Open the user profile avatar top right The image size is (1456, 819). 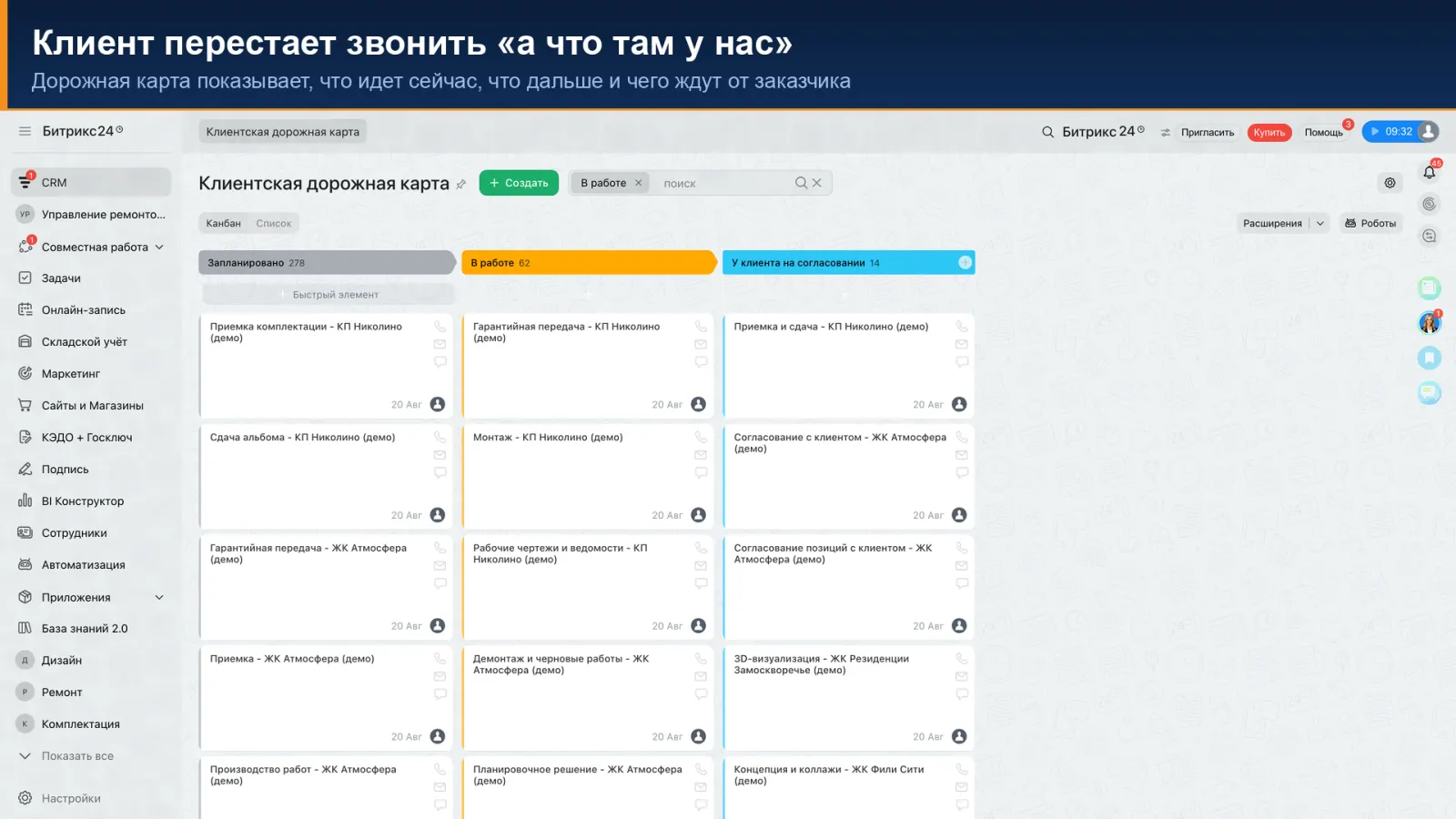point(1429,132)
